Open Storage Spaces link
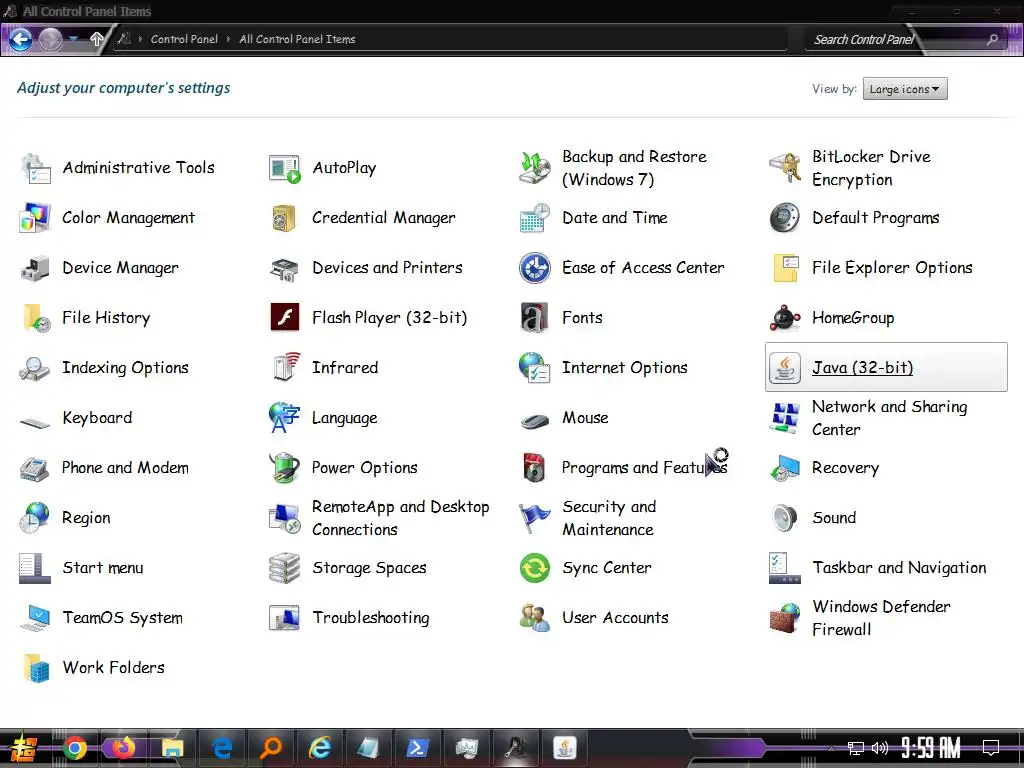 [369, 568]
